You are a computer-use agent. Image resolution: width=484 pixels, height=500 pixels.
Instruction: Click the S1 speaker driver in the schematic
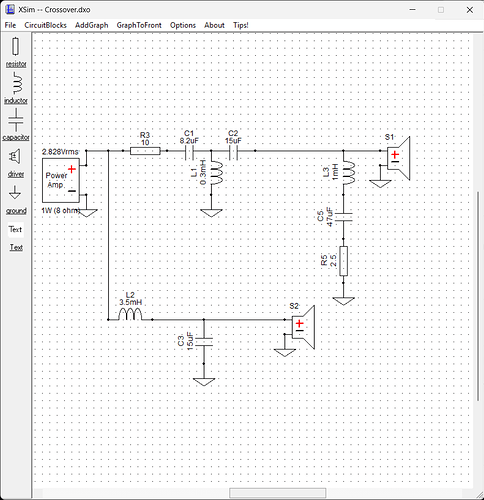[398, 158]
